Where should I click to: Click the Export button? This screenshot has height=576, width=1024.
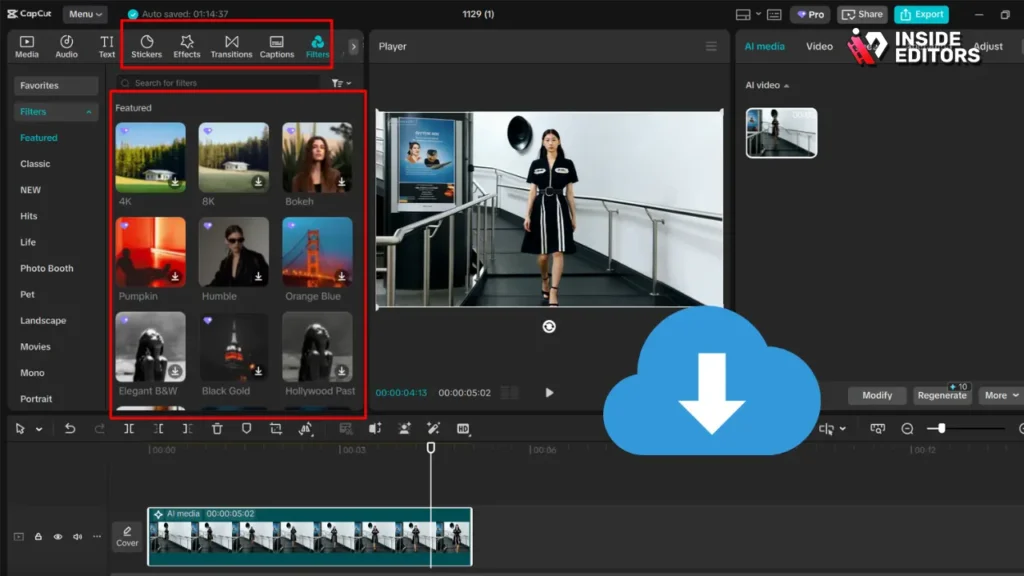[x=921, y=14]
